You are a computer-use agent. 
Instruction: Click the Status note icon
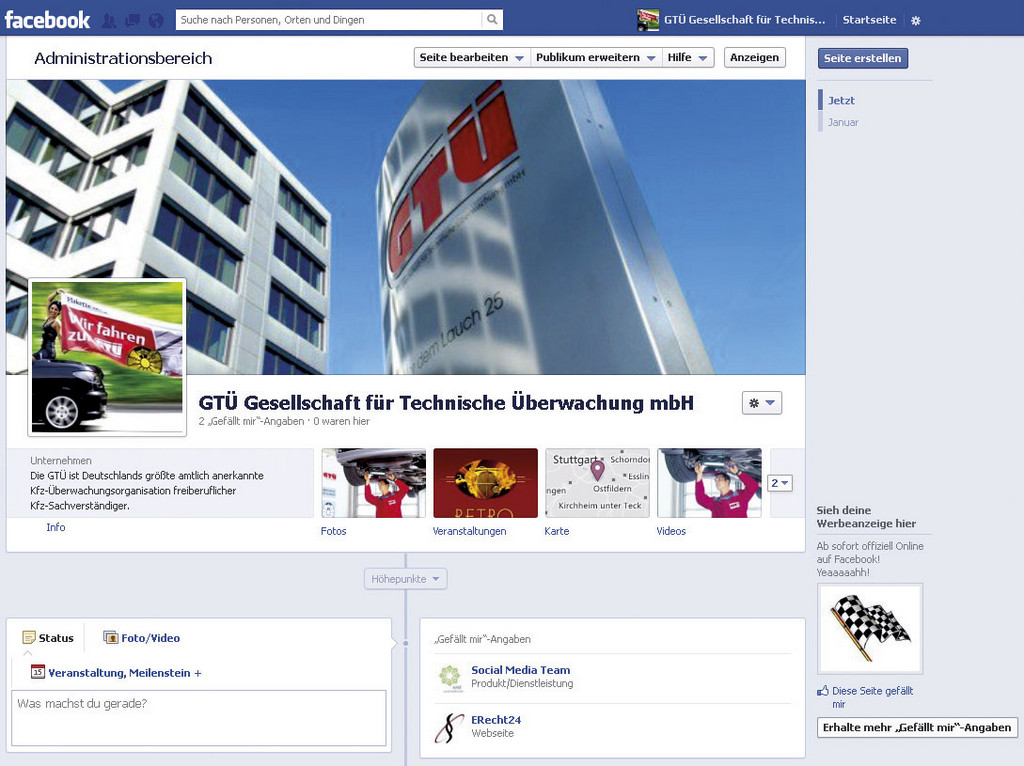pyautogui.click(x=29, y=637)
